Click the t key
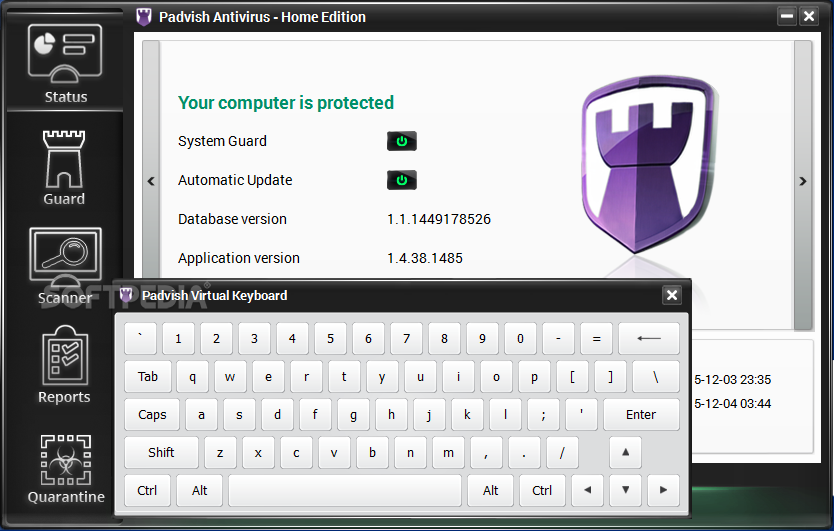The width and height of the screenshot is (834, 531). click(344, 377)
